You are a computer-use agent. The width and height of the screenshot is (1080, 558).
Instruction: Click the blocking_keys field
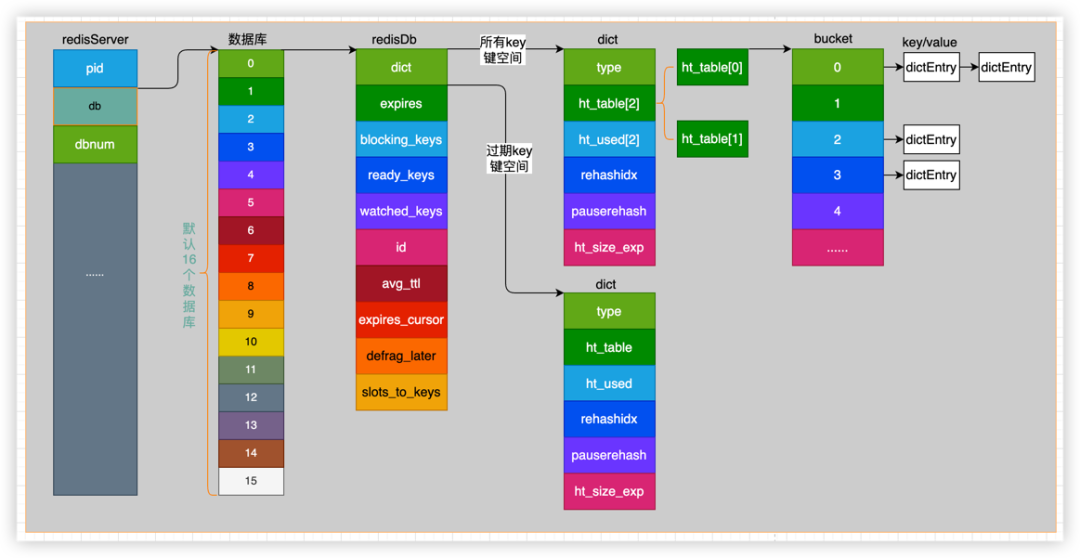401,139
